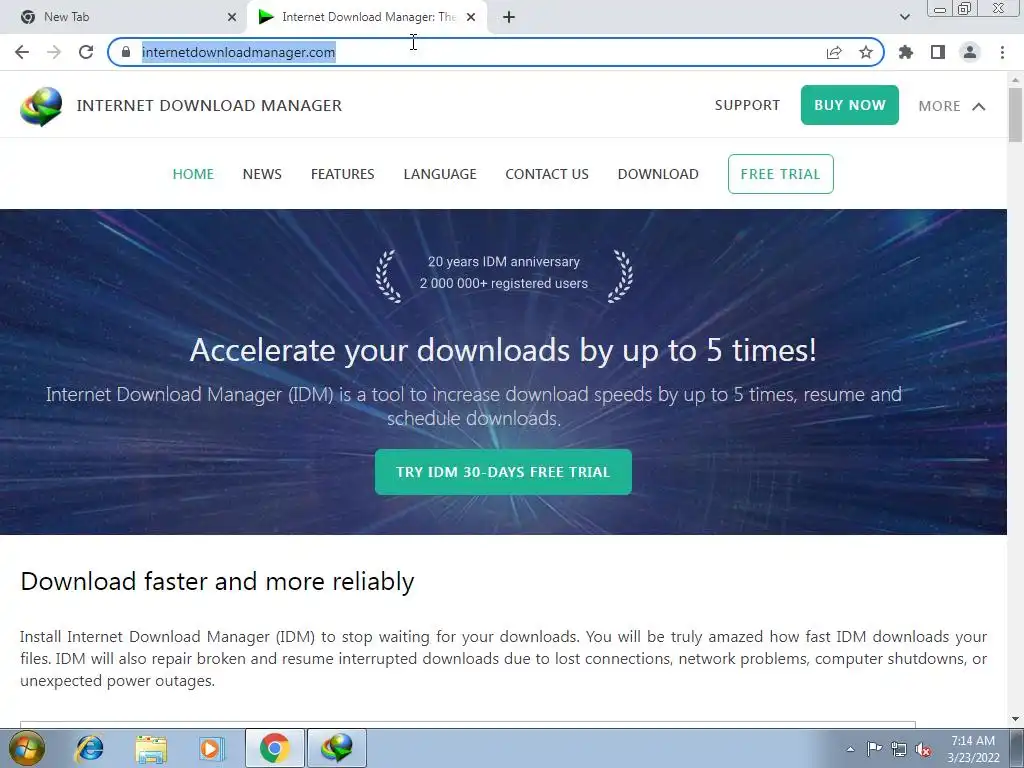Click the share page icon in address bar
The height and width of the screenshot is (768, 1024).
point(834,52)
